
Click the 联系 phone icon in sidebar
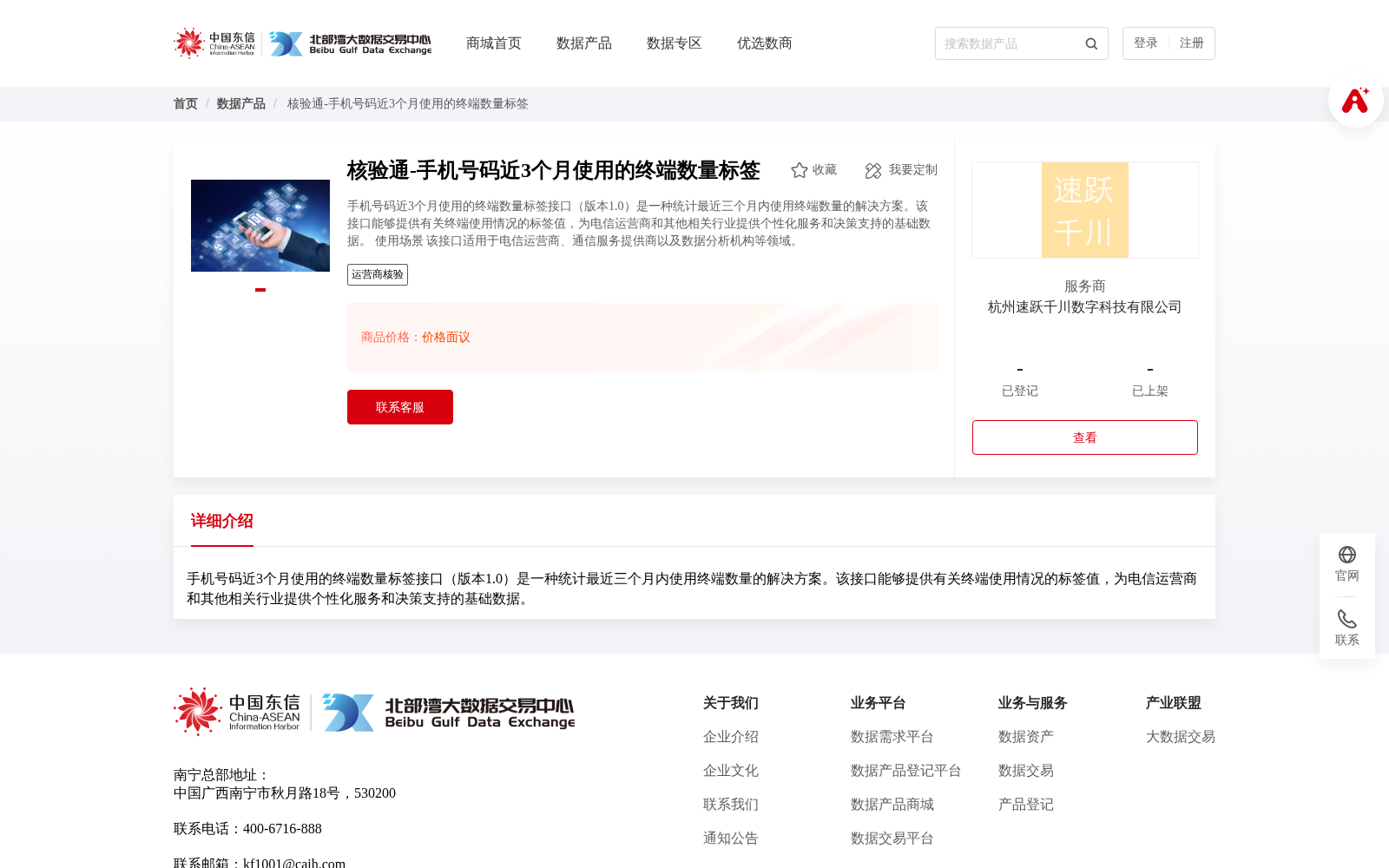pyautogui.click(x=1347, y=619)
